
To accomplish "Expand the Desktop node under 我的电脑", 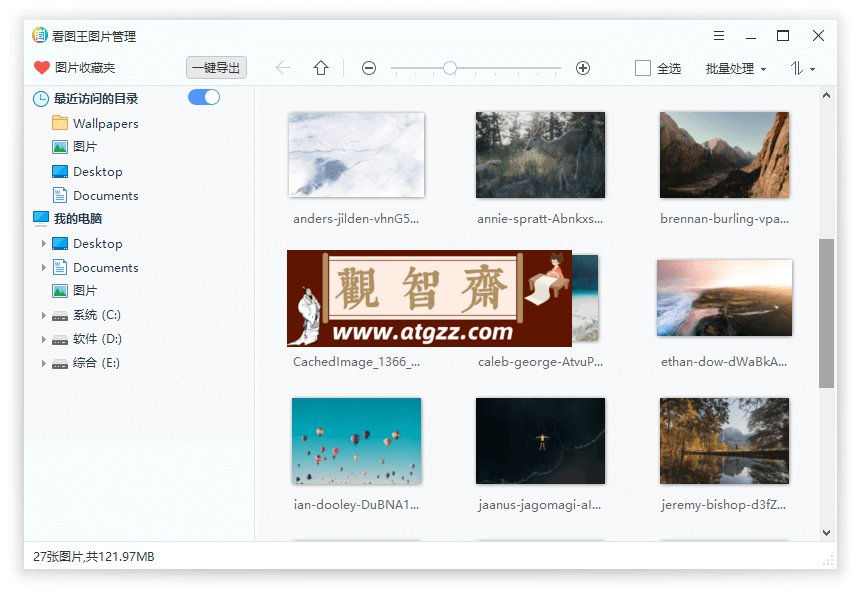I will [43, 243].
